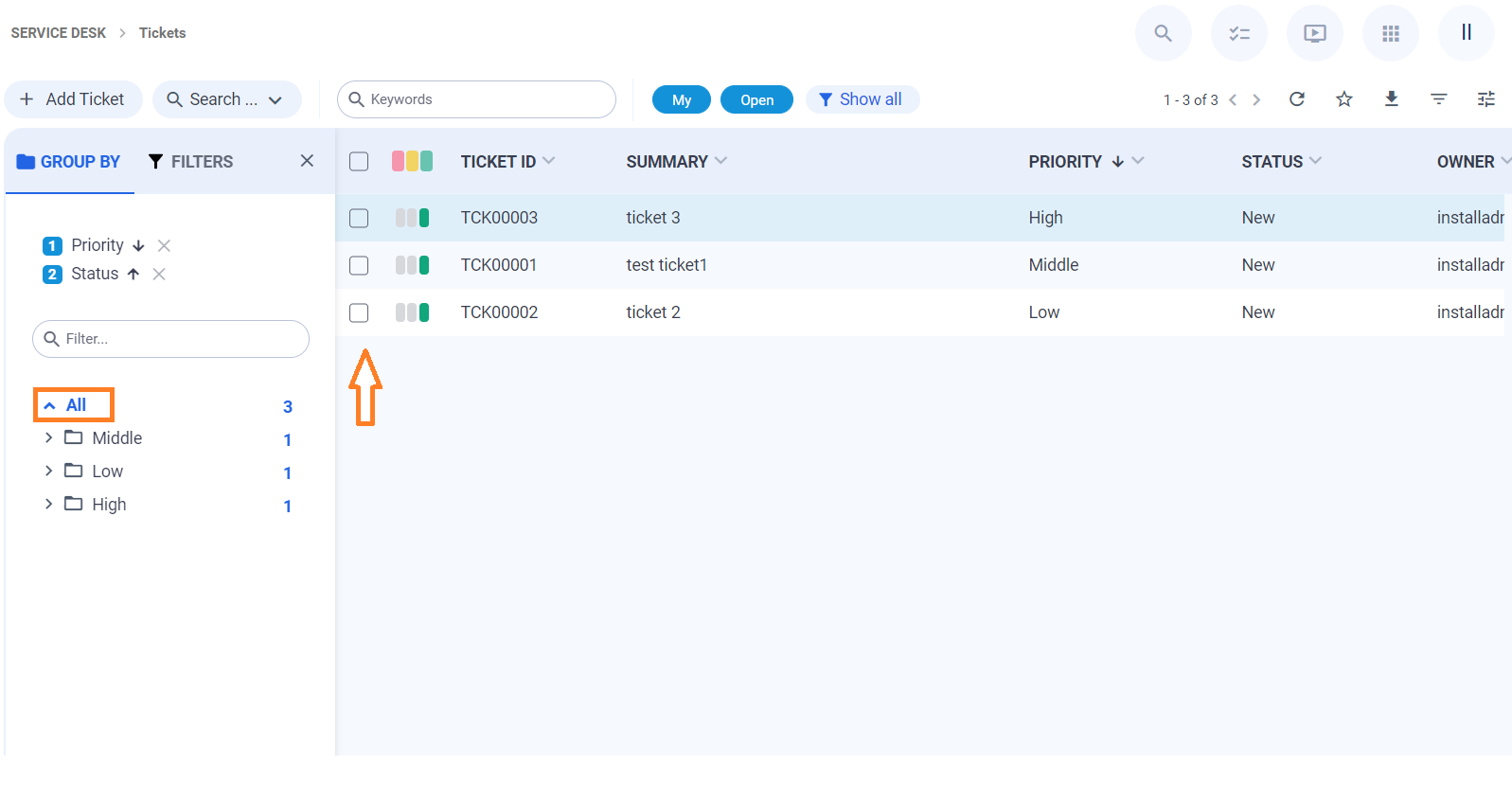Click the star favorites icon

(x=1344, y=99)
